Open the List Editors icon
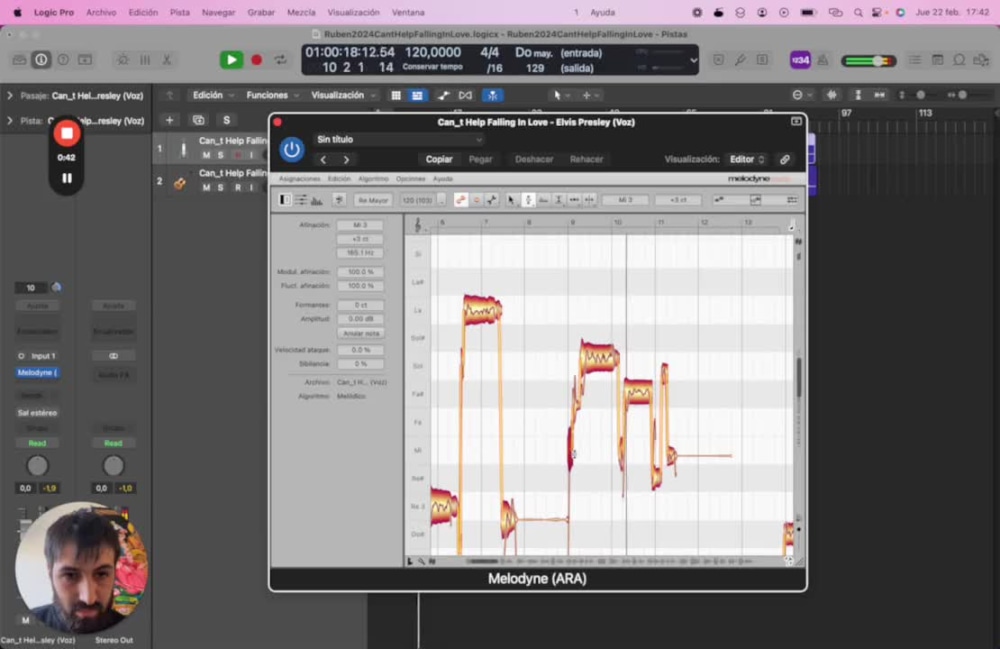Viewport: 1000px width, 649px height. tap(915, 60)
